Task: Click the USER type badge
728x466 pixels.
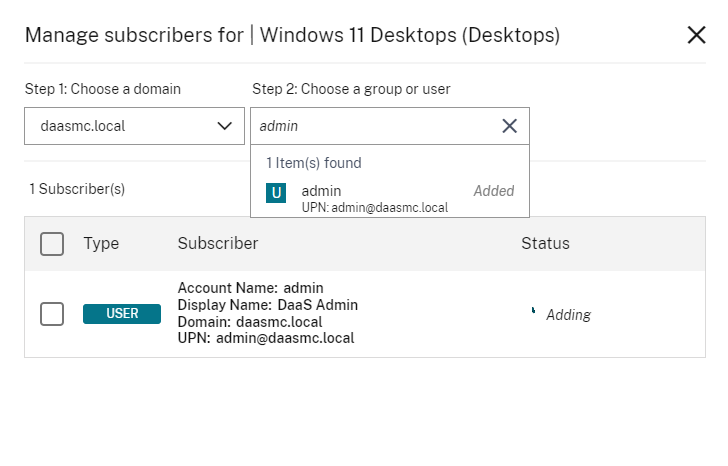Action: (x=123, y=314)
